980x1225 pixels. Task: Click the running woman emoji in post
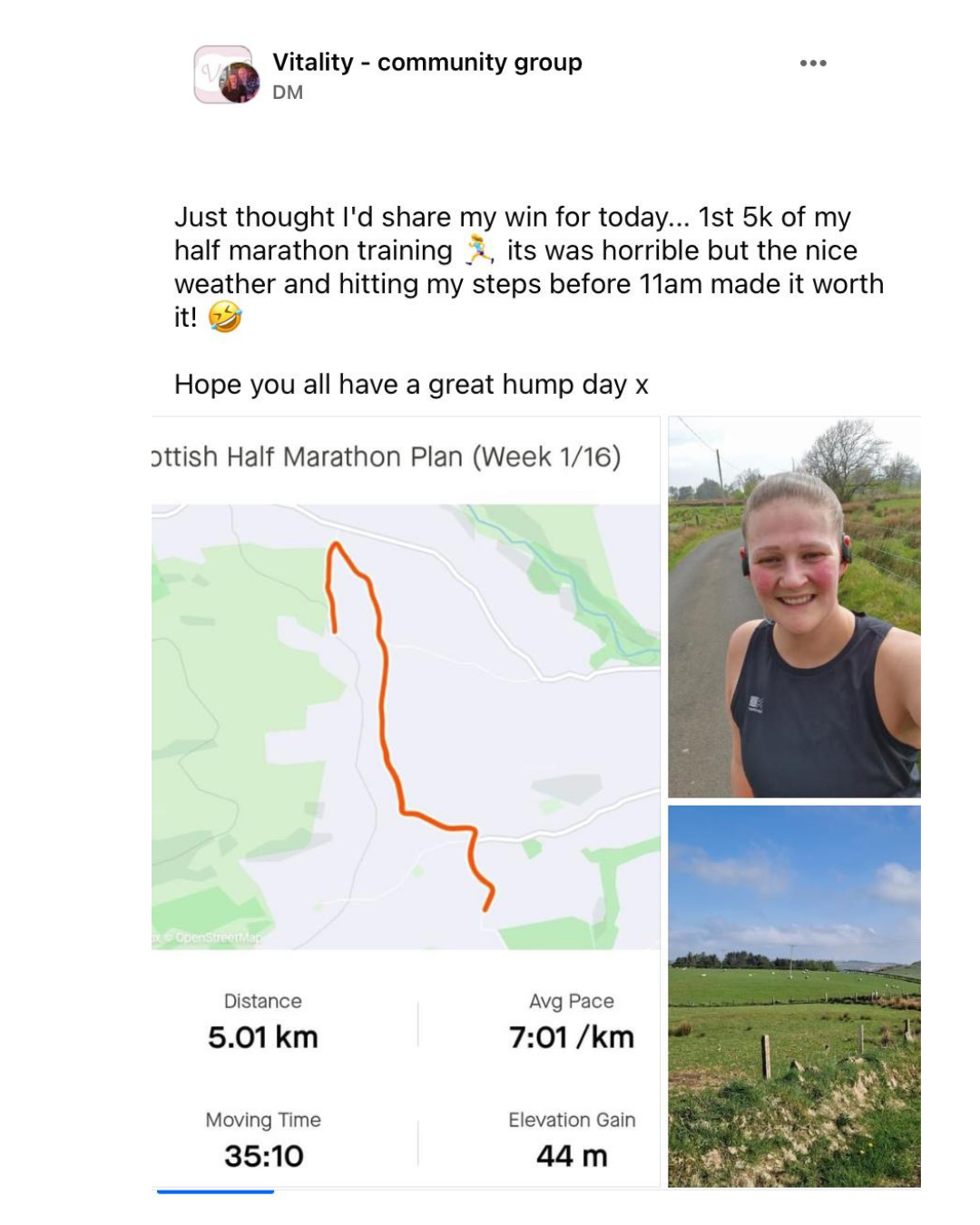click(479, 250)
